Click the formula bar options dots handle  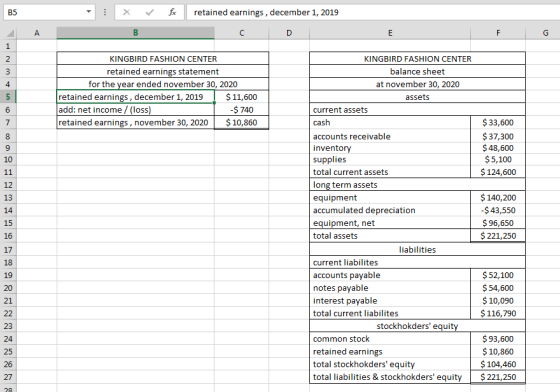point(105,12)
